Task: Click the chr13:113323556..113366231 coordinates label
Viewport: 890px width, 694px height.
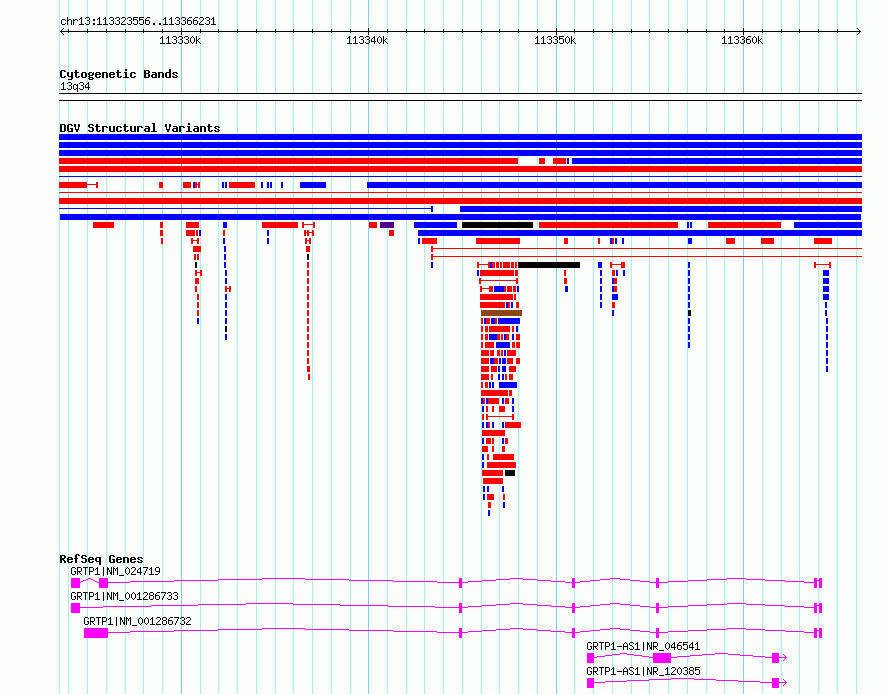Action: [x=138, y=22]
